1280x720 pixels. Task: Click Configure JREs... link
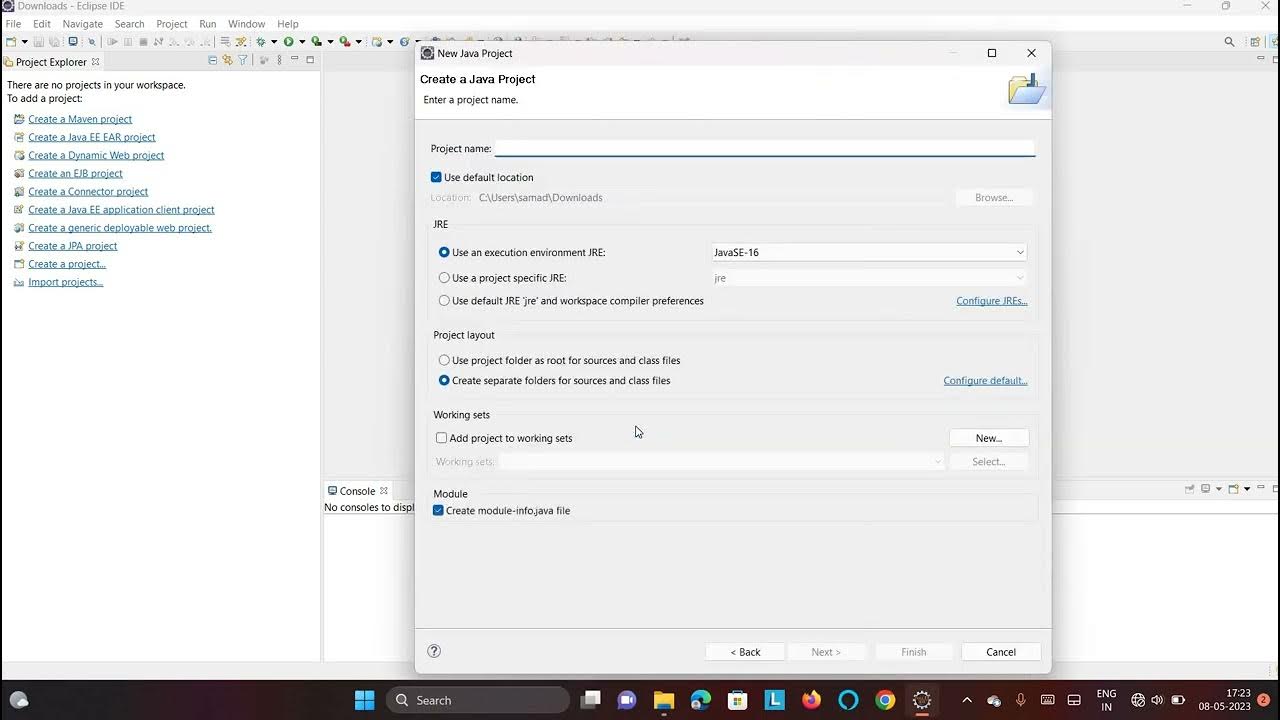pyautogui.click(x=992, y=301)
